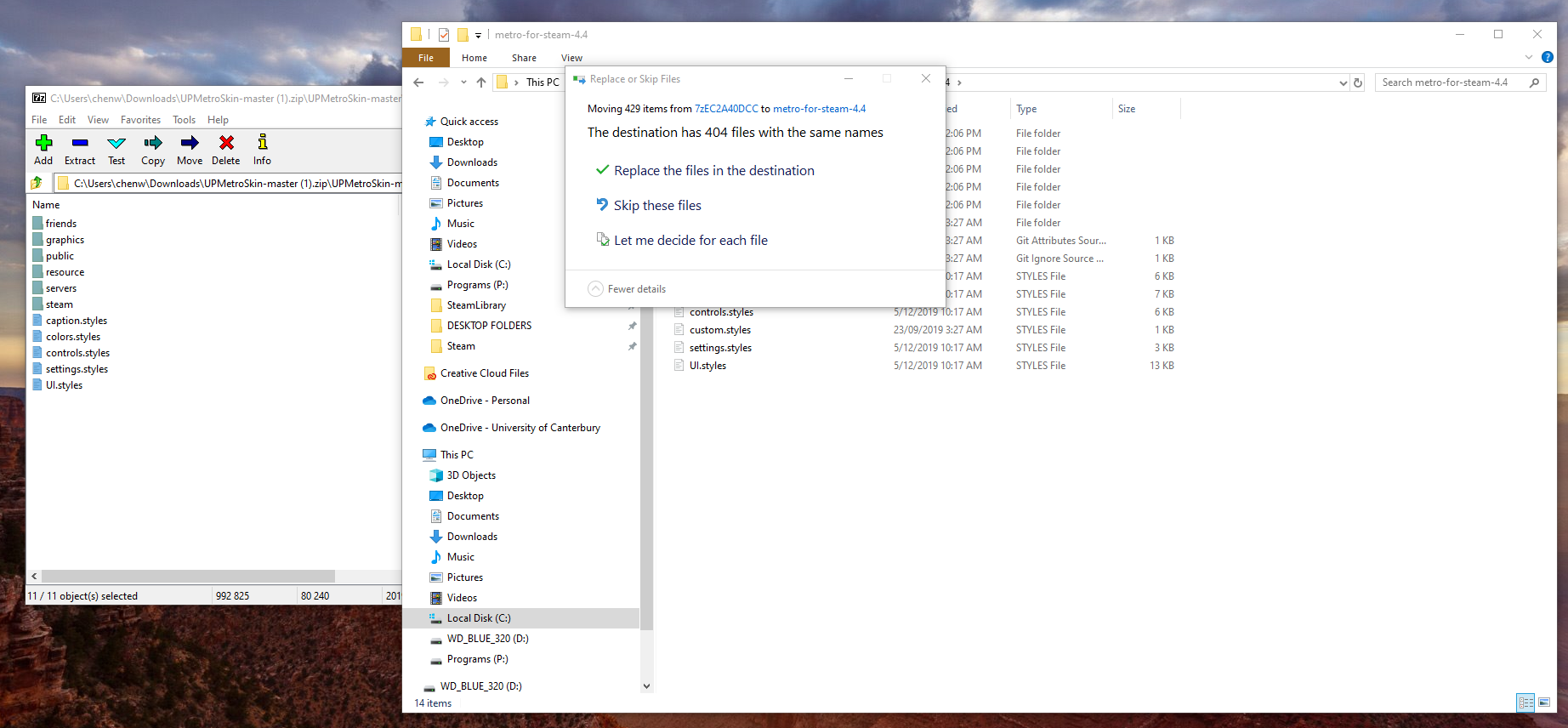Click the Properties quick access icon
This screenshot has height=728, width=1568.
pos(444,35)
